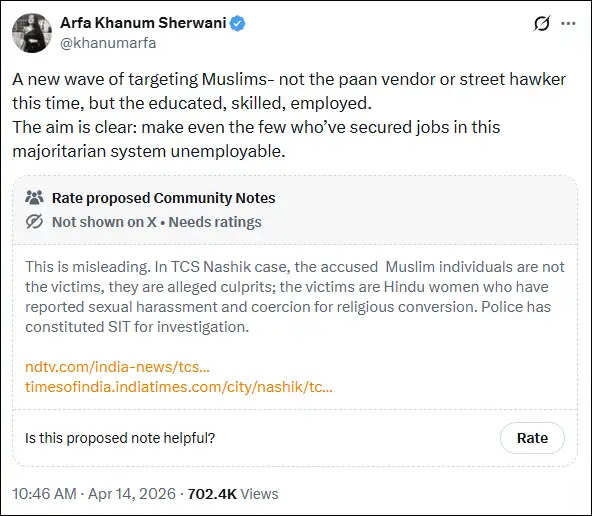Screen dimensions: 592x516
Task: Open the ndtv.com india-news source link
Action: 117,367
